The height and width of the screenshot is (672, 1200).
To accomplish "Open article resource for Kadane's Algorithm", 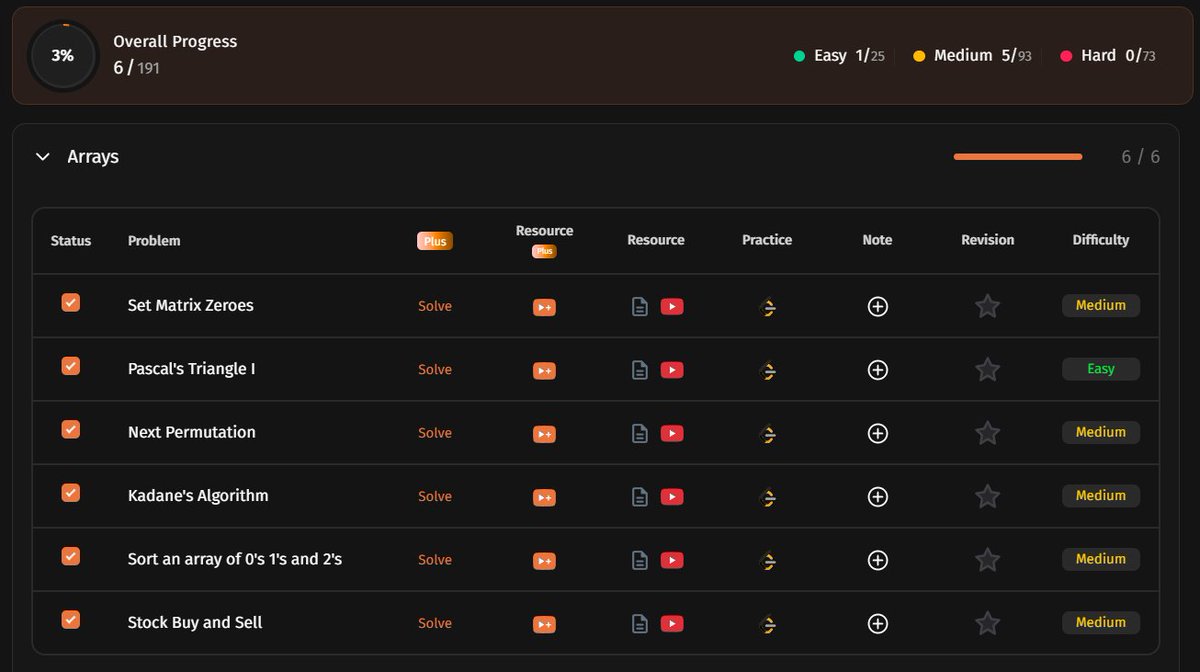I will click(640, 497).
